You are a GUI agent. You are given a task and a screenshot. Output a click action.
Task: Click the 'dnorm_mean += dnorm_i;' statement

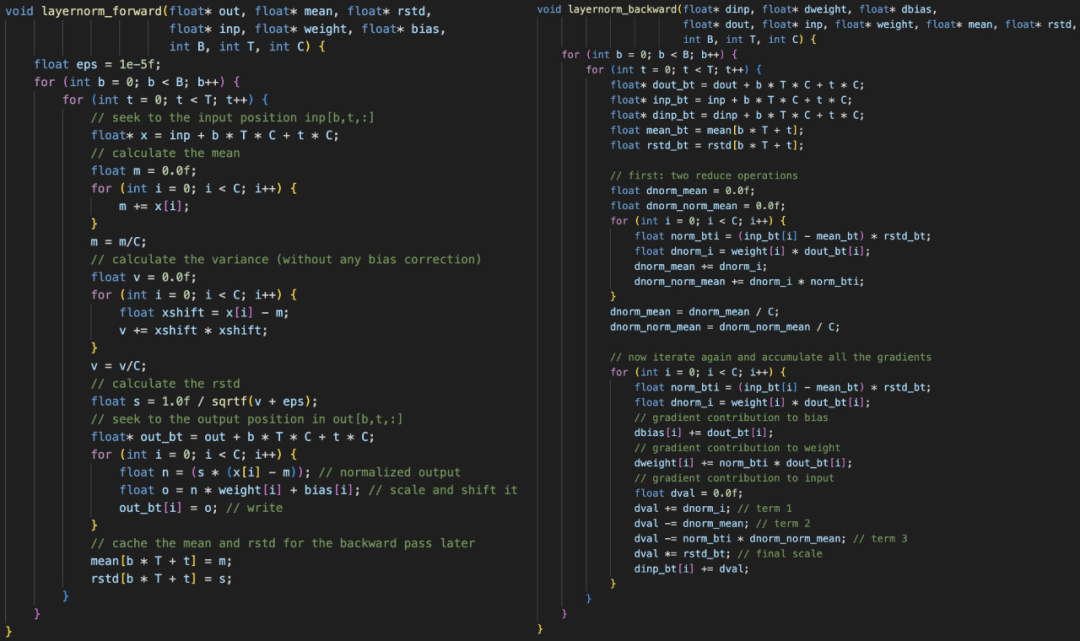coord(700,267)
